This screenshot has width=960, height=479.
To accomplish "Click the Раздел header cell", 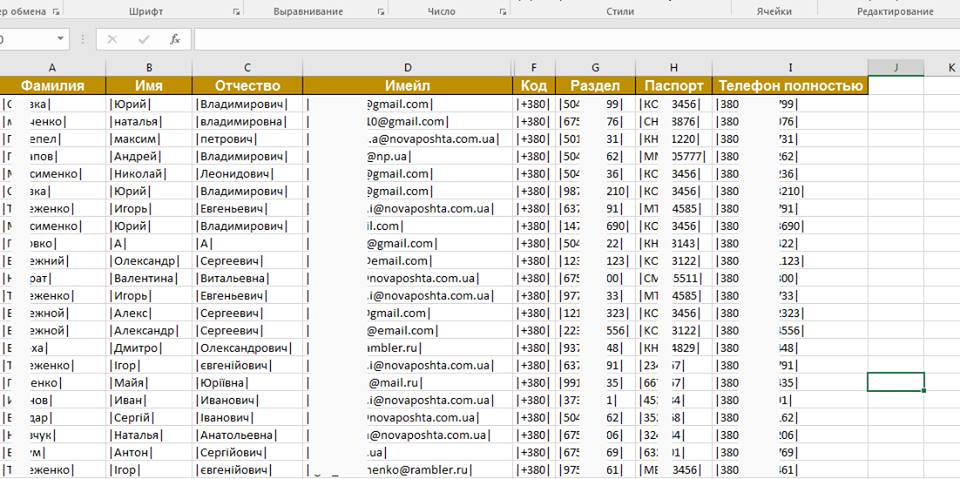I will tap(595, 86).
